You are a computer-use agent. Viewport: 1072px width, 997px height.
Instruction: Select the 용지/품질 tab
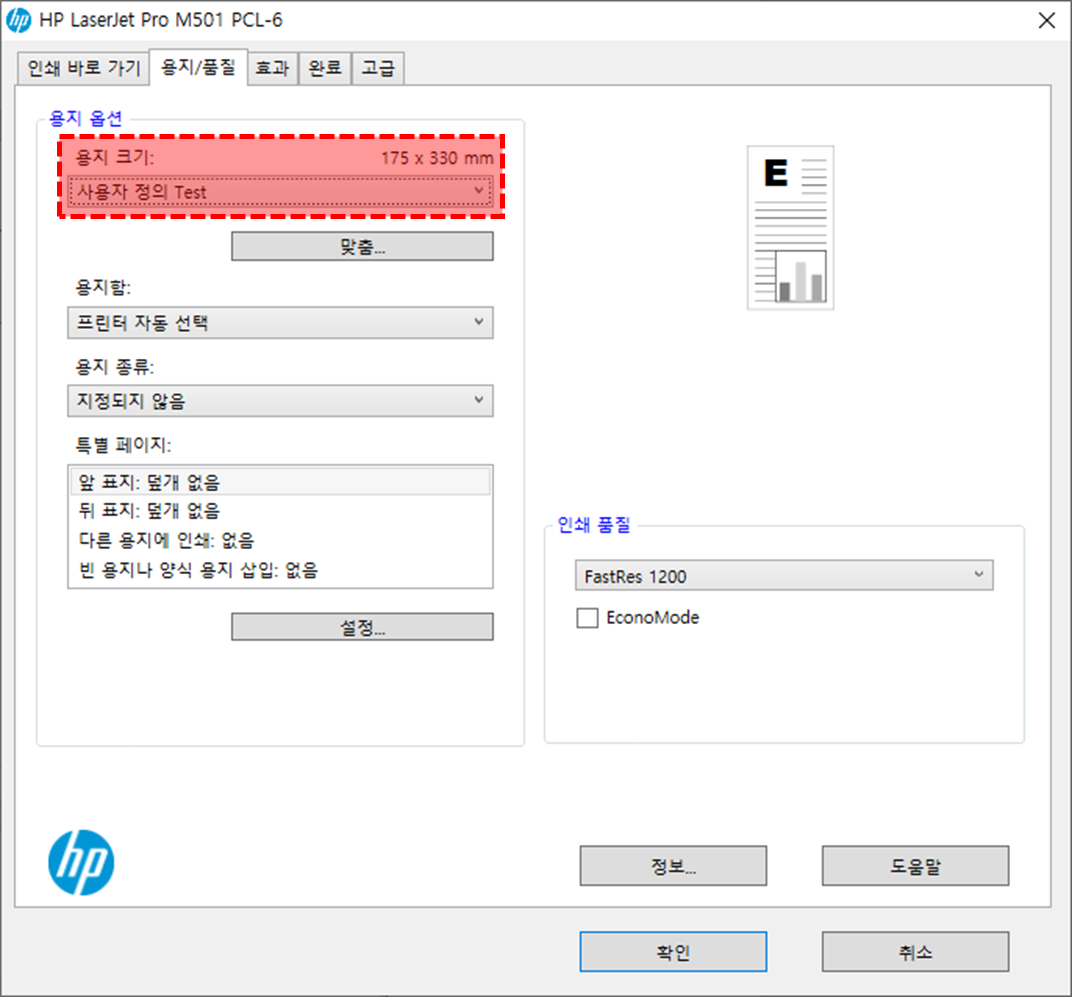click(198, 67)
